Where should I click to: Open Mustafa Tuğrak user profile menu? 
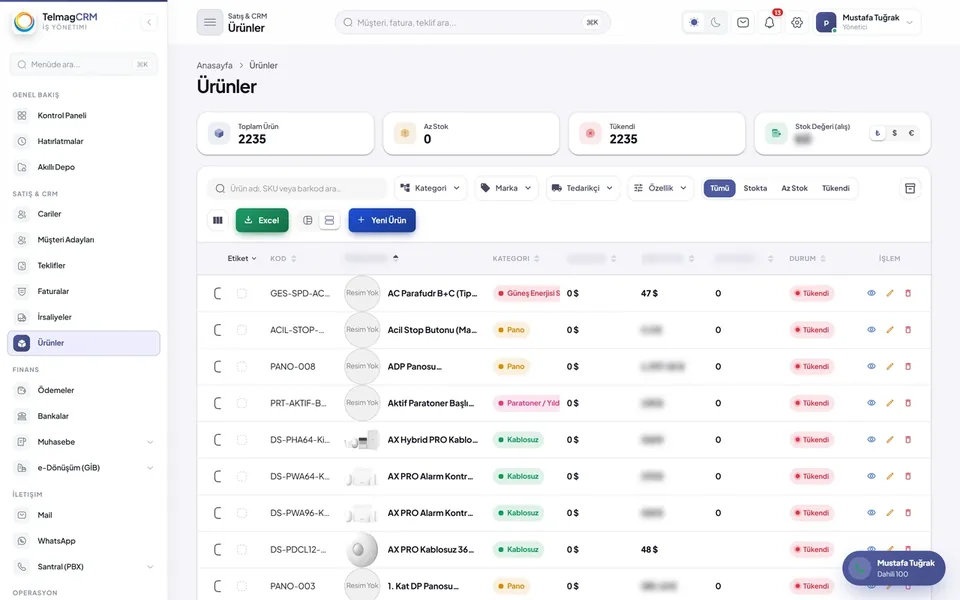click(867, 23)
